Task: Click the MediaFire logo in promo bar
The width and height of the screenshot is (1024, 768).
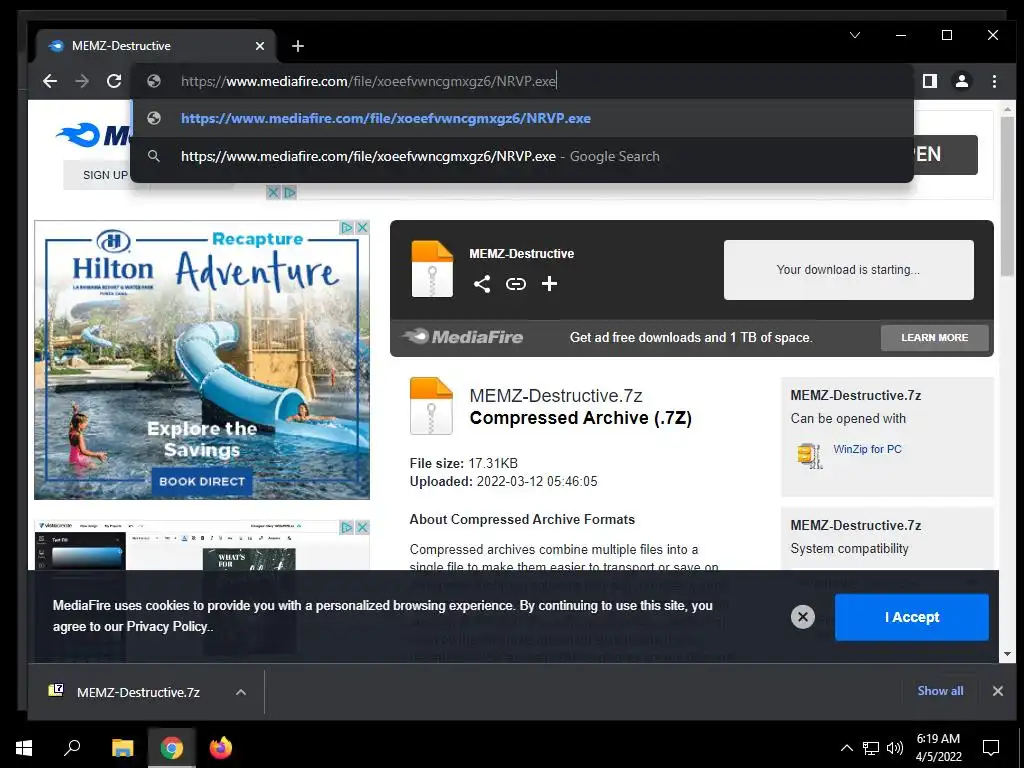Action: point(463,337)
